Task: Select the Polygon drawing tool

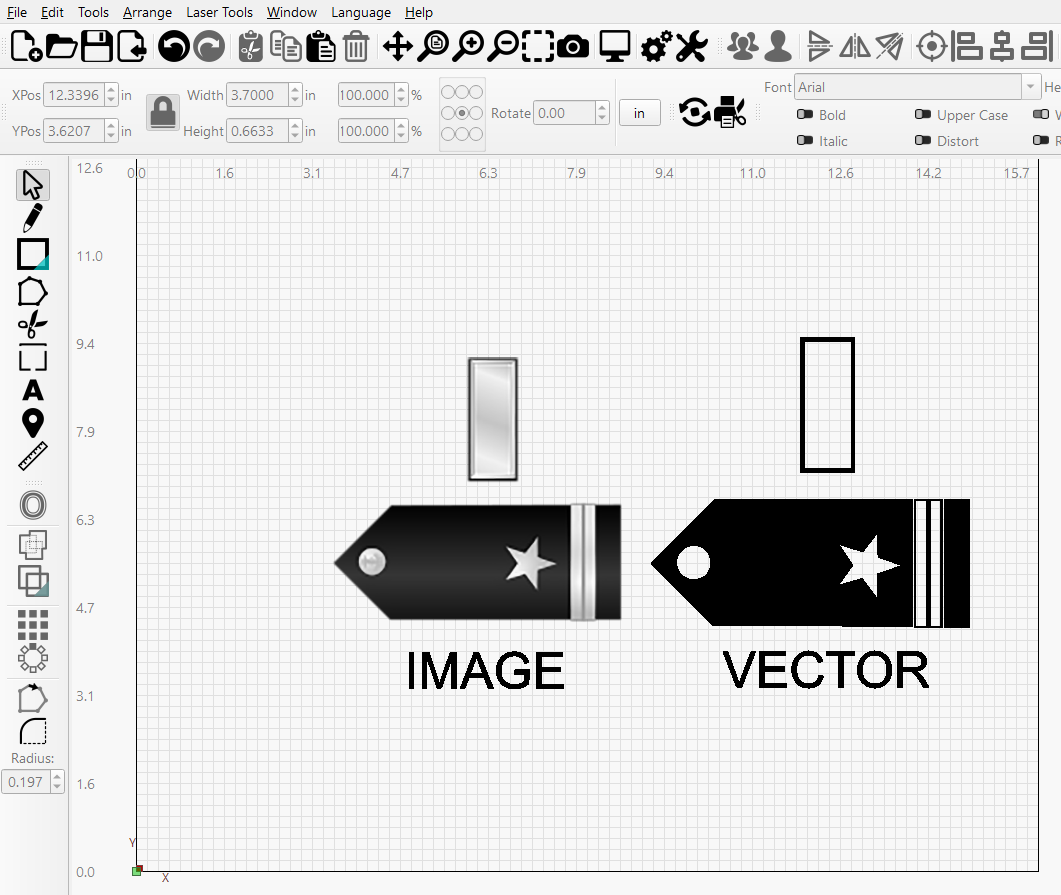Action: (32, 292)
